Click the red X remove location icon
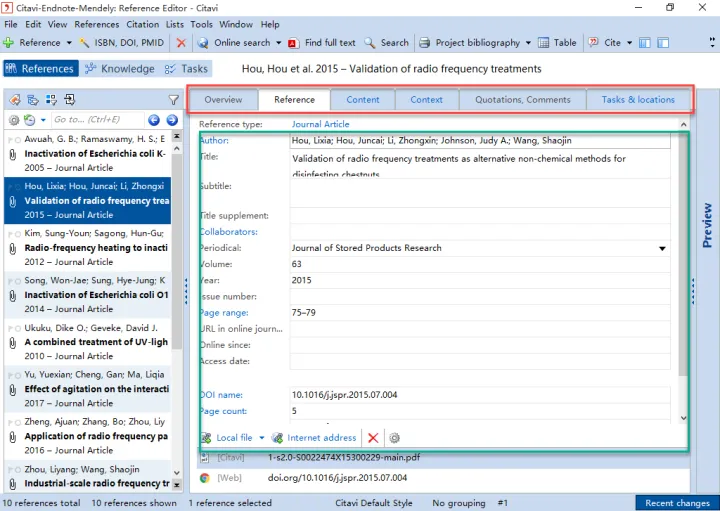The height and width of the screenshot is (511, 720). [373, 438]
